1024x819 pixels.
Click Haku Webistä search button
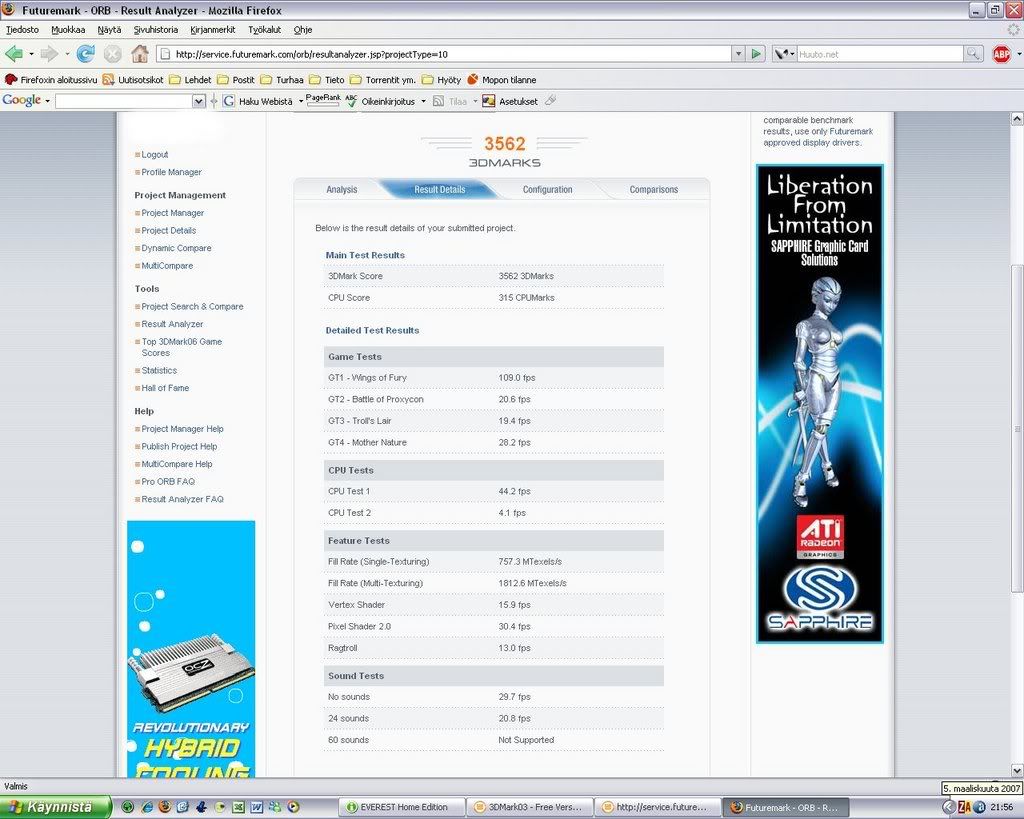[x=258, y=101]
